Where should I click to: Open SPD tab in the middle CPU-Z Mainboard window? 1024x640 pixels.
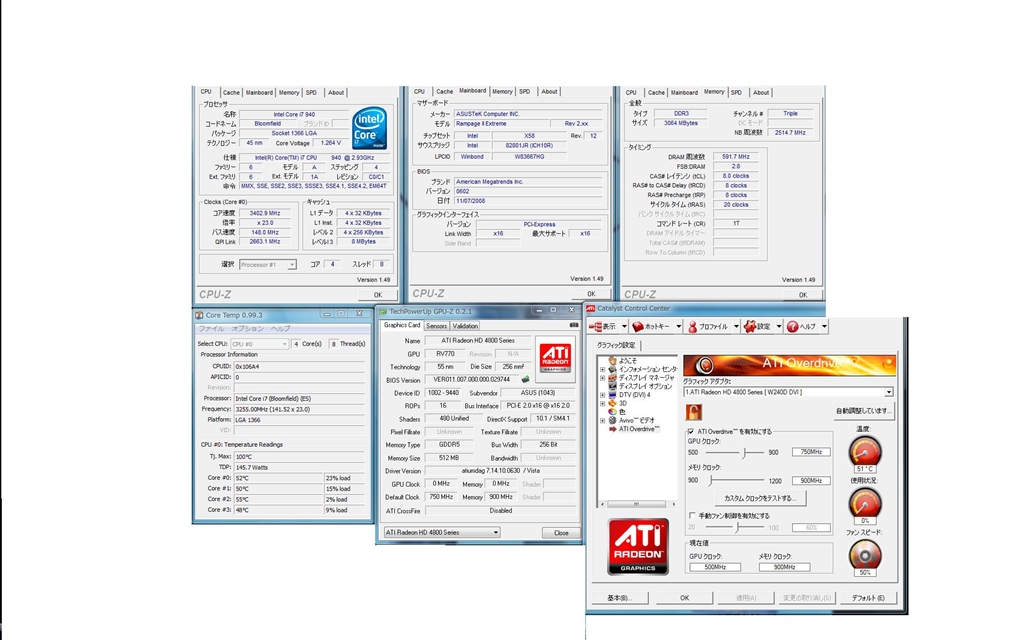[x=524, y=91]
